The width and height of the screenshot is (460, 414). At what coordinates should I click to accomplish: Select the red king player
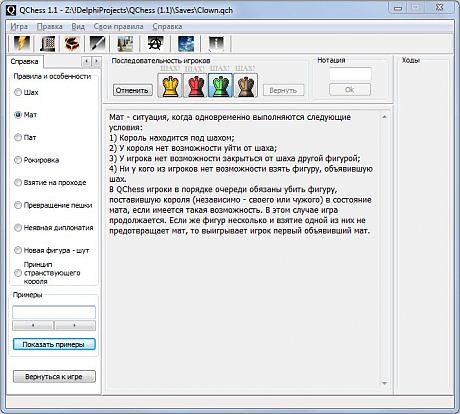pos(195,86)
